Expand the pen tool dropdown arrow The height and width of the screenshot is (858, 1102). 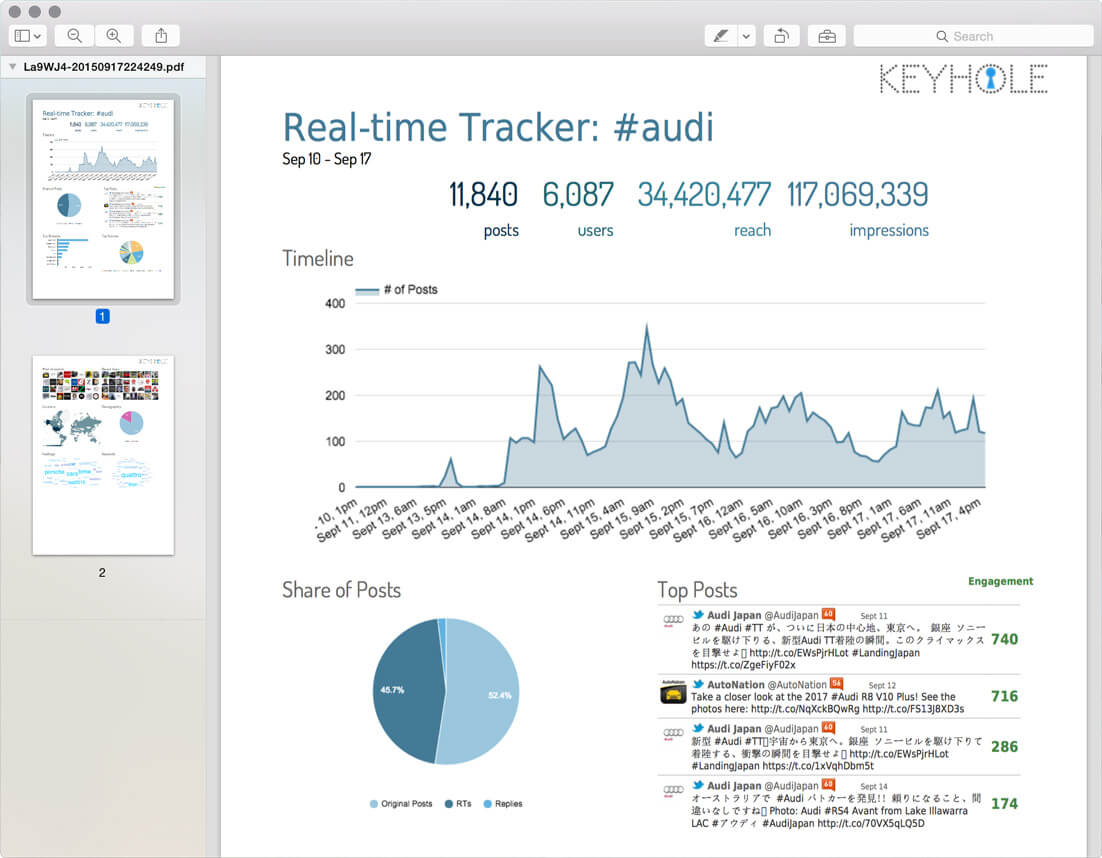pos(746,36)
